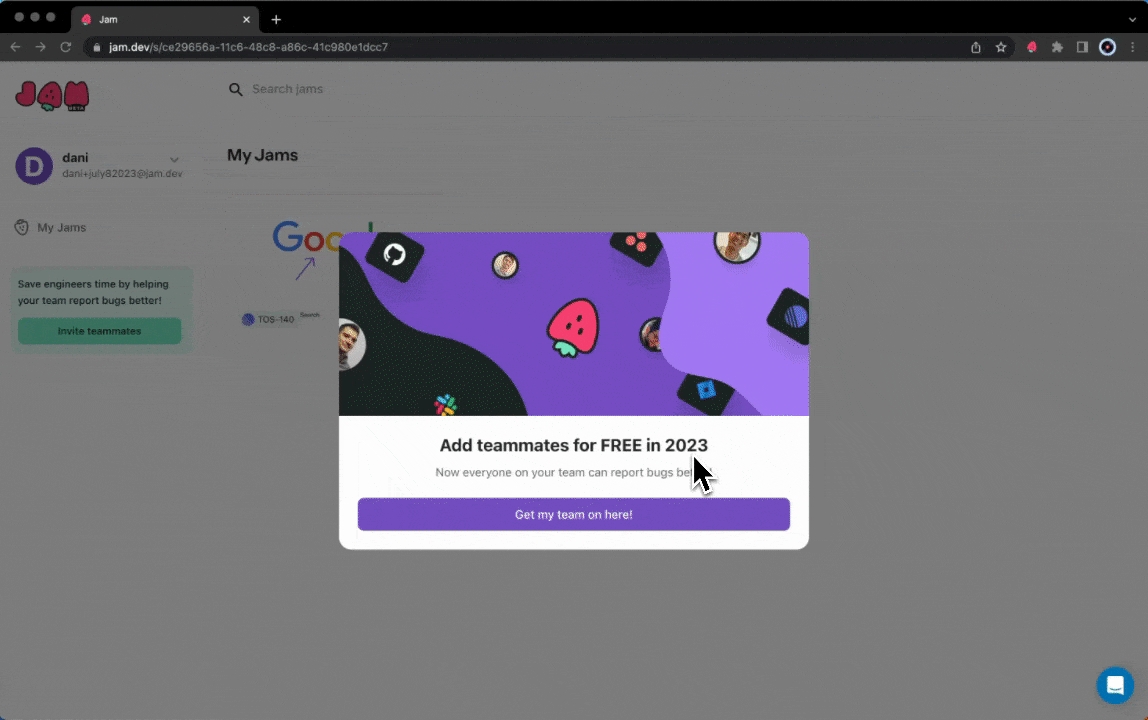Click the Jam strawberry logo in sidebar
Image resolution: width=1148 pixels, height=720 pixels.
[52, 95]
